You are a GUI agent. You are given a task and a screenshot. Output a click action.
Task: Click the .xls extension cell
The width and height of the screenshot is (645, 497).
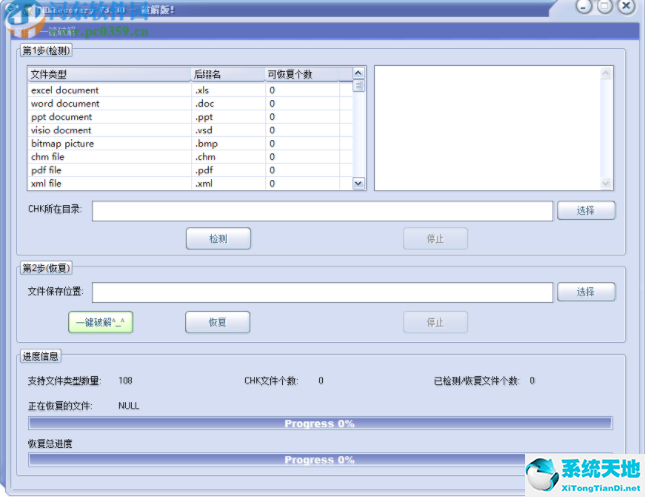(x=228, y=90)
